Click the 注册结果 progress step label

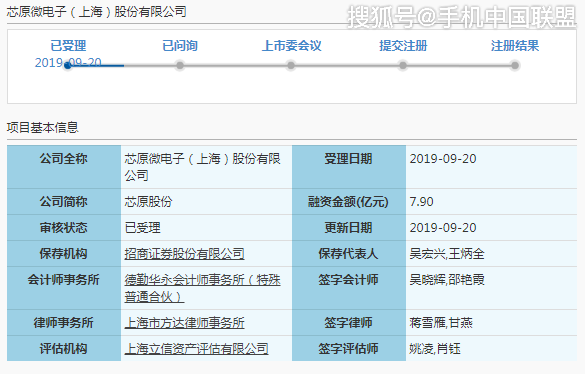coord(515,46)
